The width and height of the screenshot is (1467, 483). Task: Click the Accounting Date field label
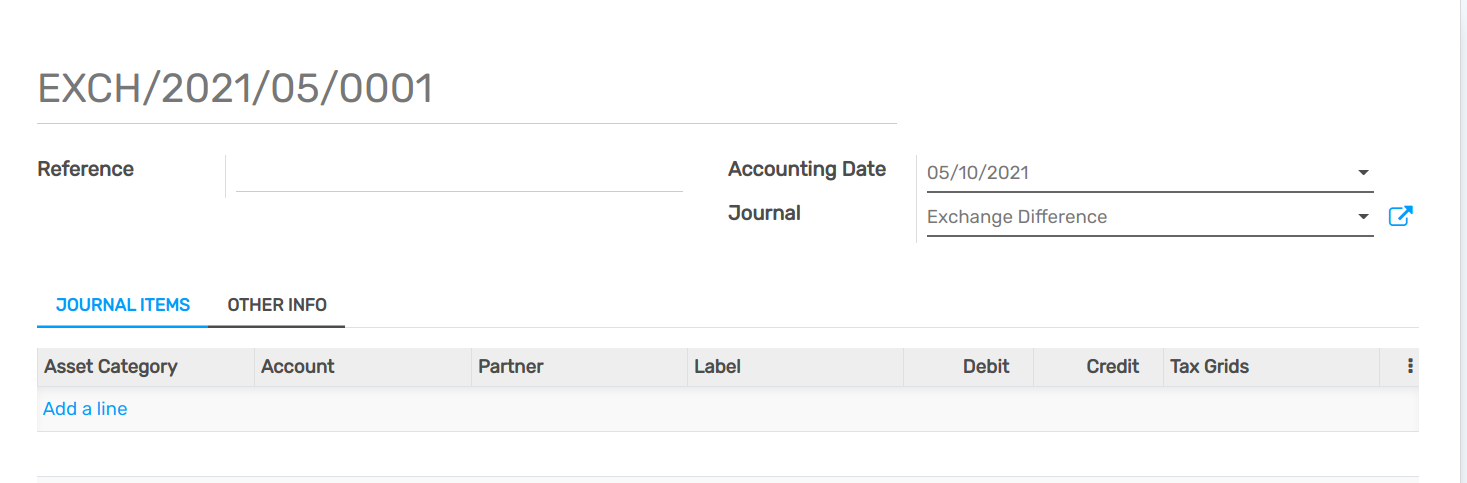click(x=807, y=169)
